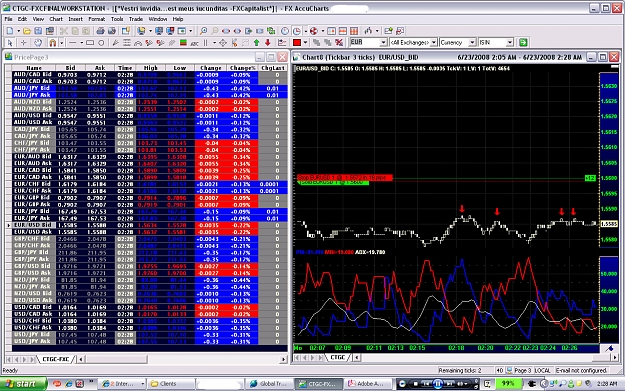Image resolution: width=625 pixels, height=391 pixels.
Task: Click the horizontal lines drawing tool icon
Action: (x=127, y=42)
